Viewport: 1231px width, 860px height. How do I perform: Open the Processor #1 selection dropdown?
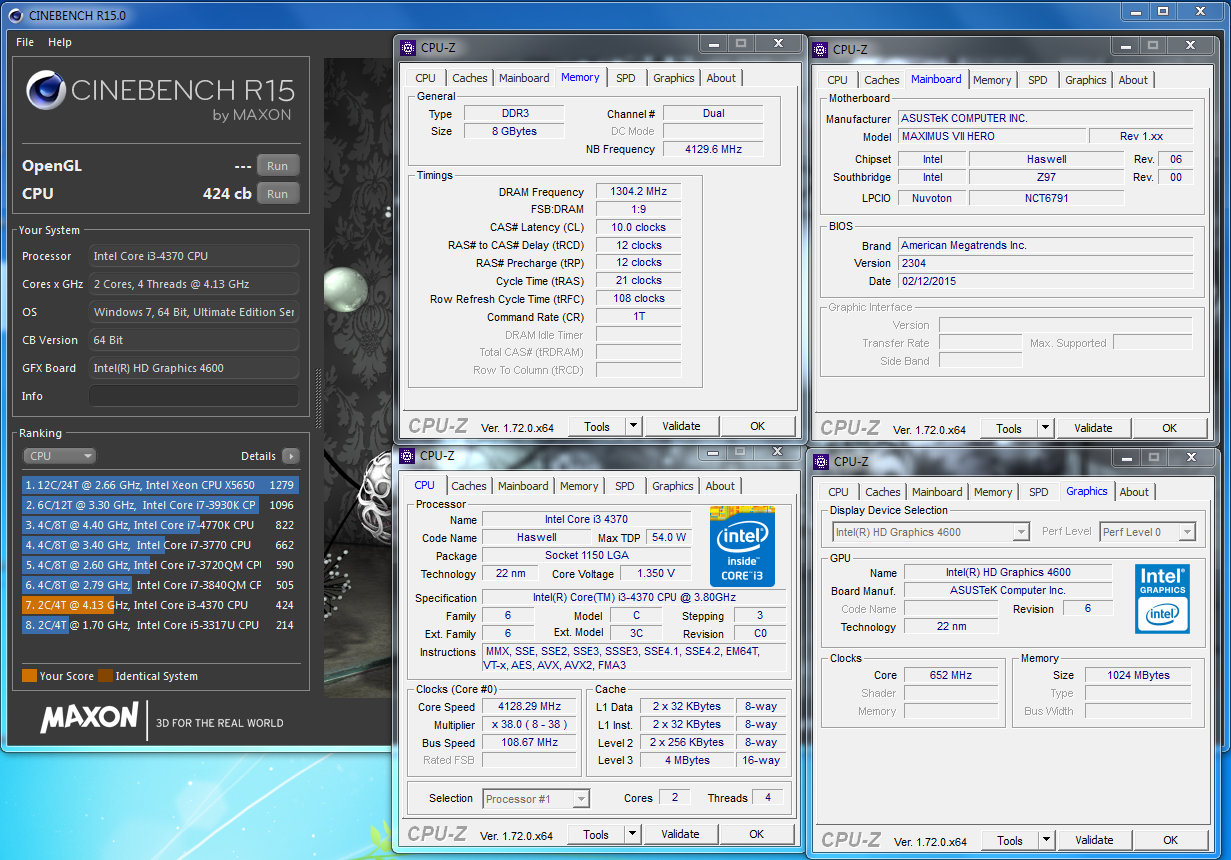pyautogui.click(x=536, y=798)
